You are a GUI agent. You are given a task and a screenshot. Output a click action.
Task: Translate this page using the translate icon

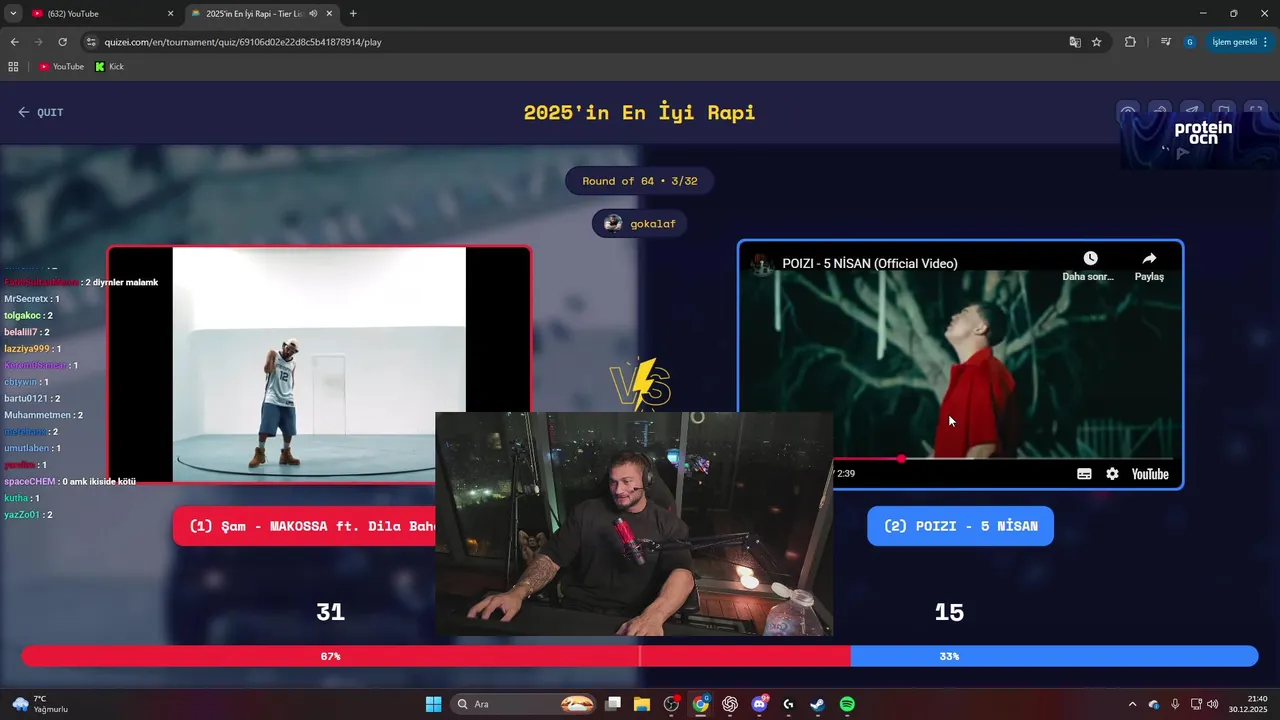[x=1075, y=42]
